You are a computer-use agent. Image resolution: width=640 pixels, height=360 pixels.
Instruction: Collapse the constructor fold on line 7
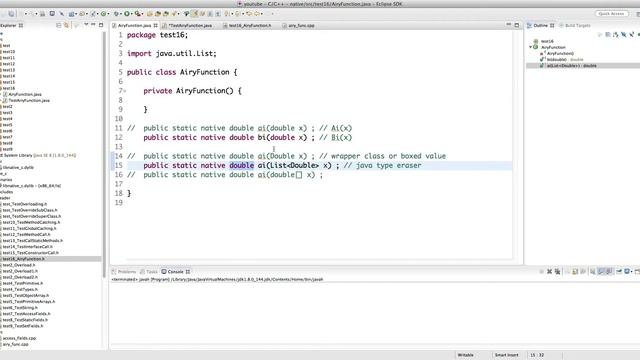[x=124, y=91]
